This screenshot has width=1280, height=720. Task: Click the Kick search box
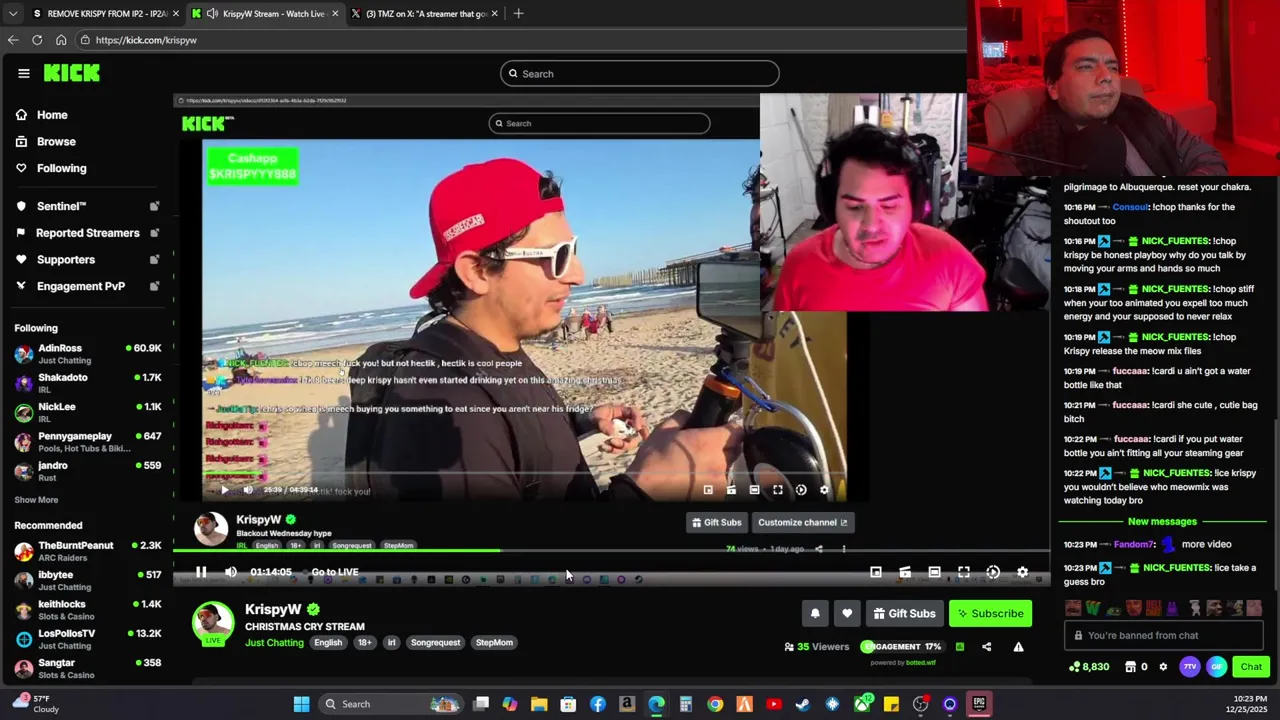click(640, 73)
